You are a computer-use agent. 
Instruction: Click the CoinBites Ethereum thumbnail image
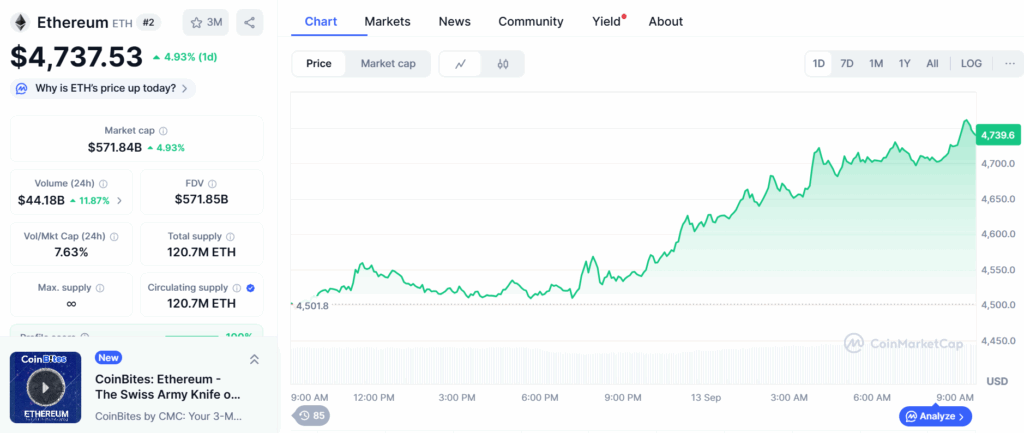pos(45,387)
